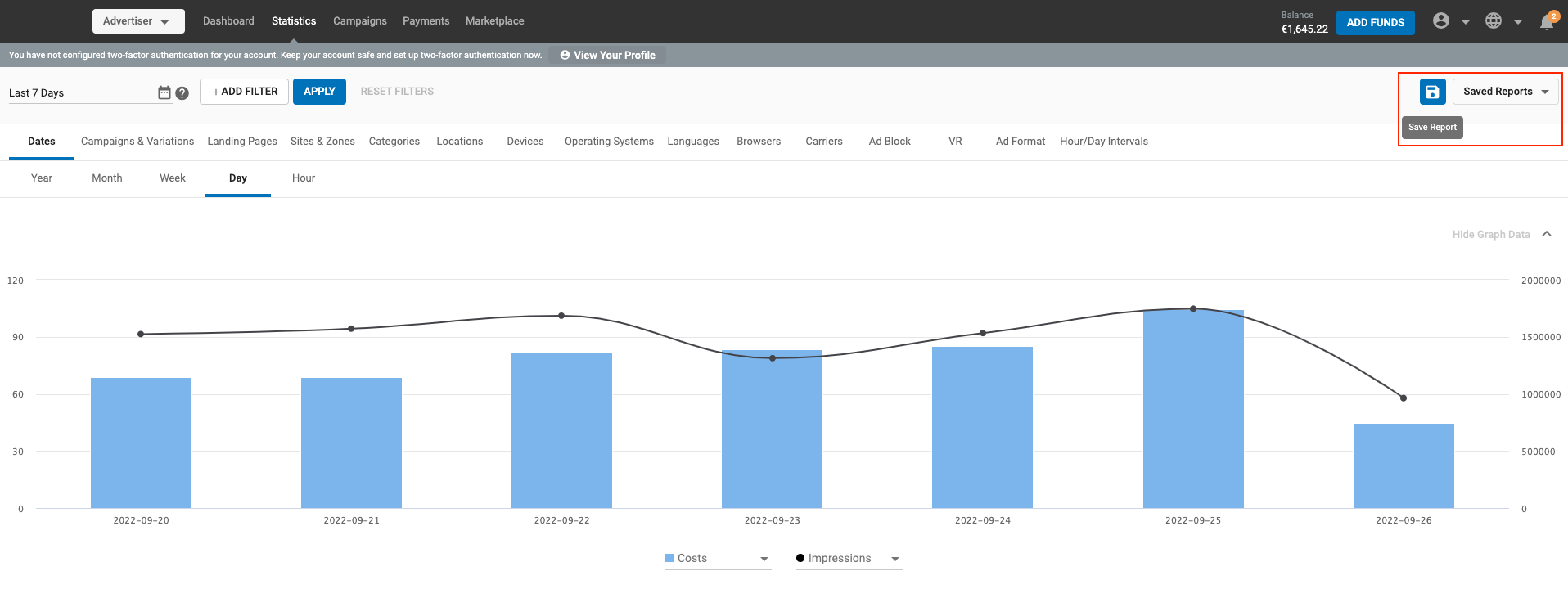Click the APPLY filter button

click(319, 92)
